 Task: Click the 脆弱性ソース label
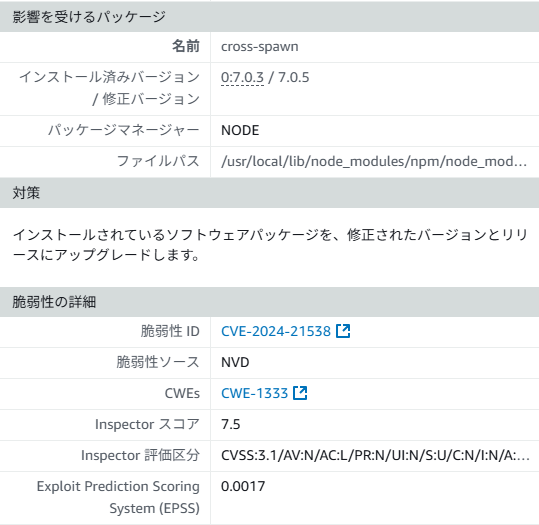pos(158,362)
